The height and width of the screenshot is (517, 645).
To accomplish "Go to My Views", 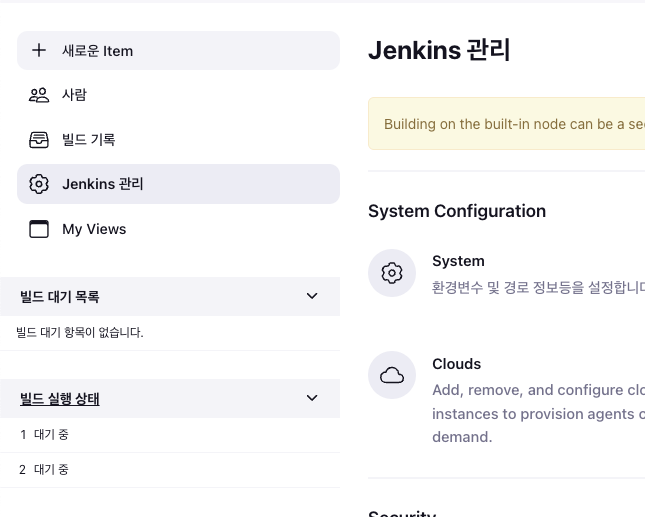I will 179,229.
